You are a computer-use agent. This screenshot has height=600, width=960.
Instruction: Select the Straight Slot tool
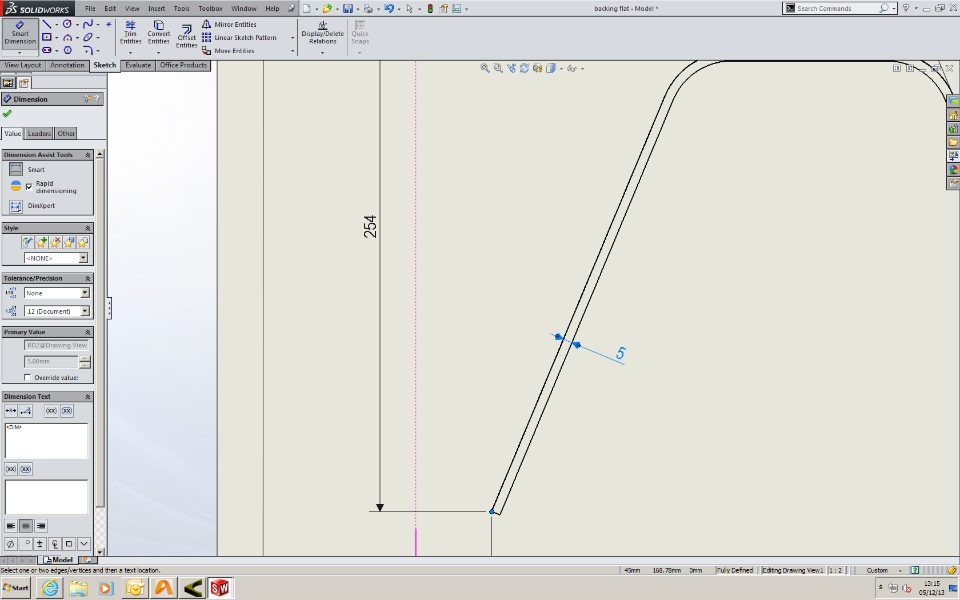point(47,50)
